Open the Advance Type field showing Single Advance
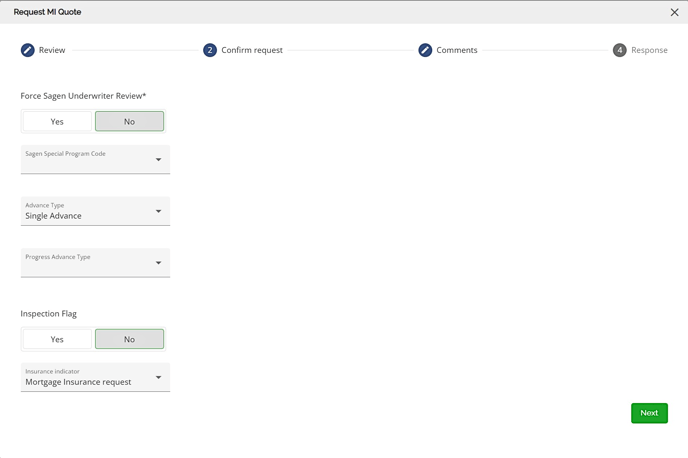The image size is (688, 458). (95, 211)
